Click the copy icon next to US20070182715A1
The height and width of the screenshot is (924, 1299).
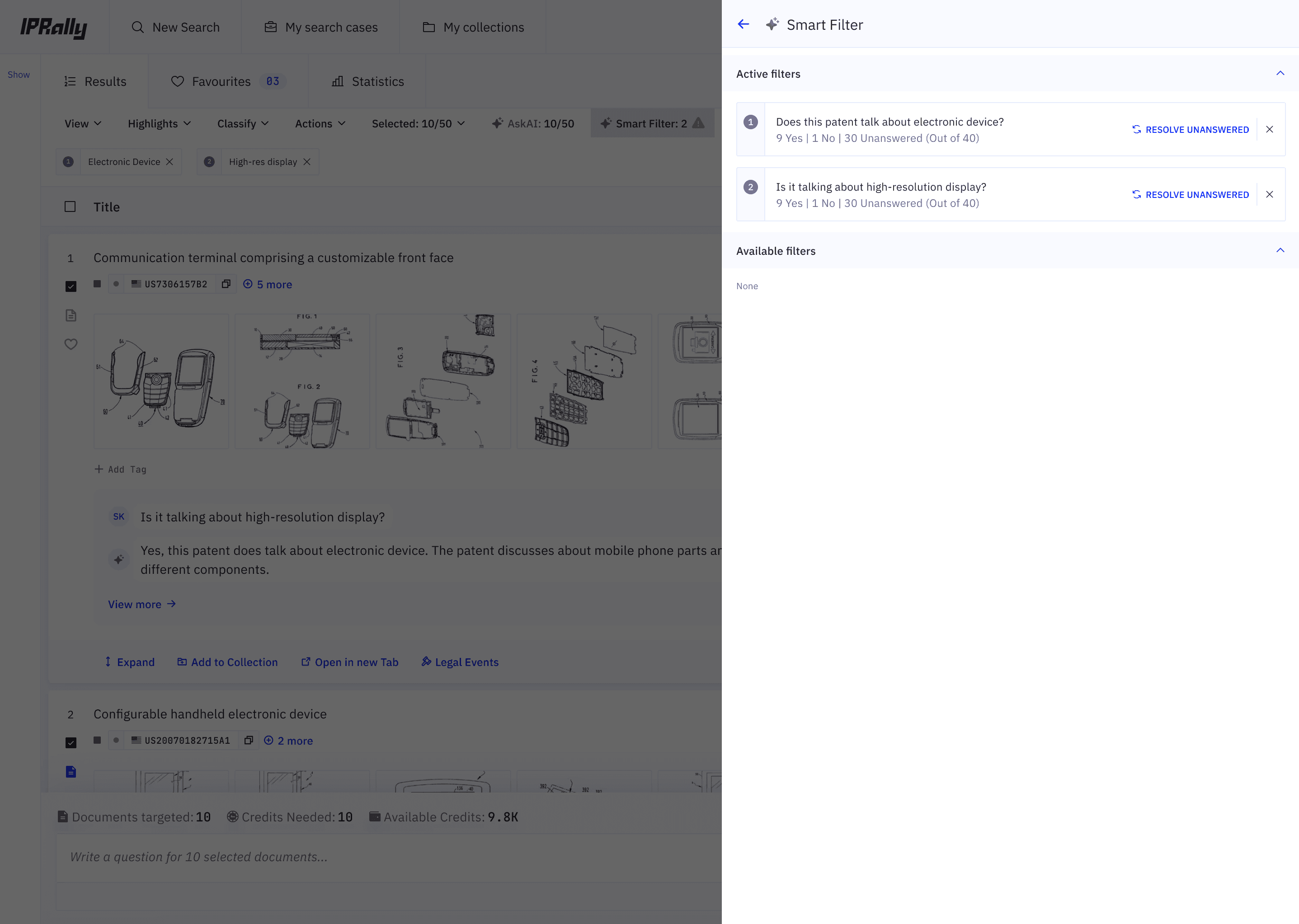(249, 740)
